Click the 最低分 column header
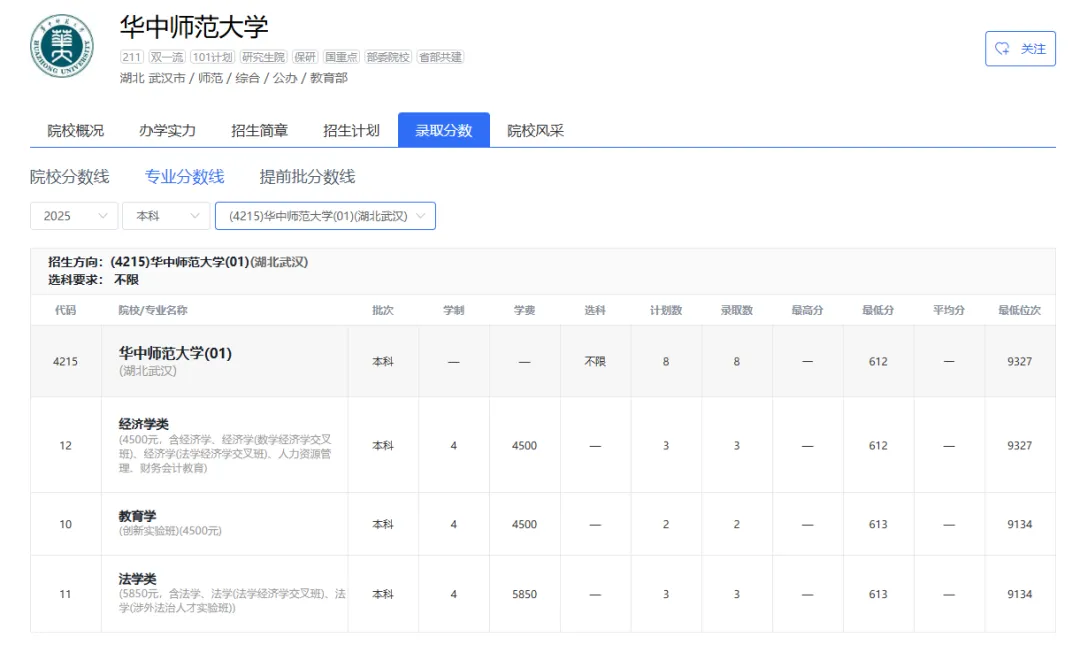 [878, 310]
